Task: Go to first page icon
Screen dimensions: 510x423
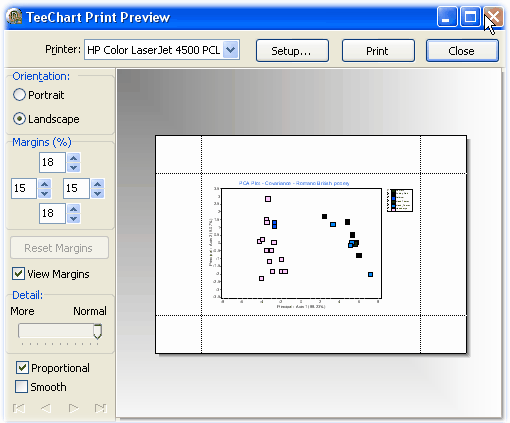Action: coord(19,408)
